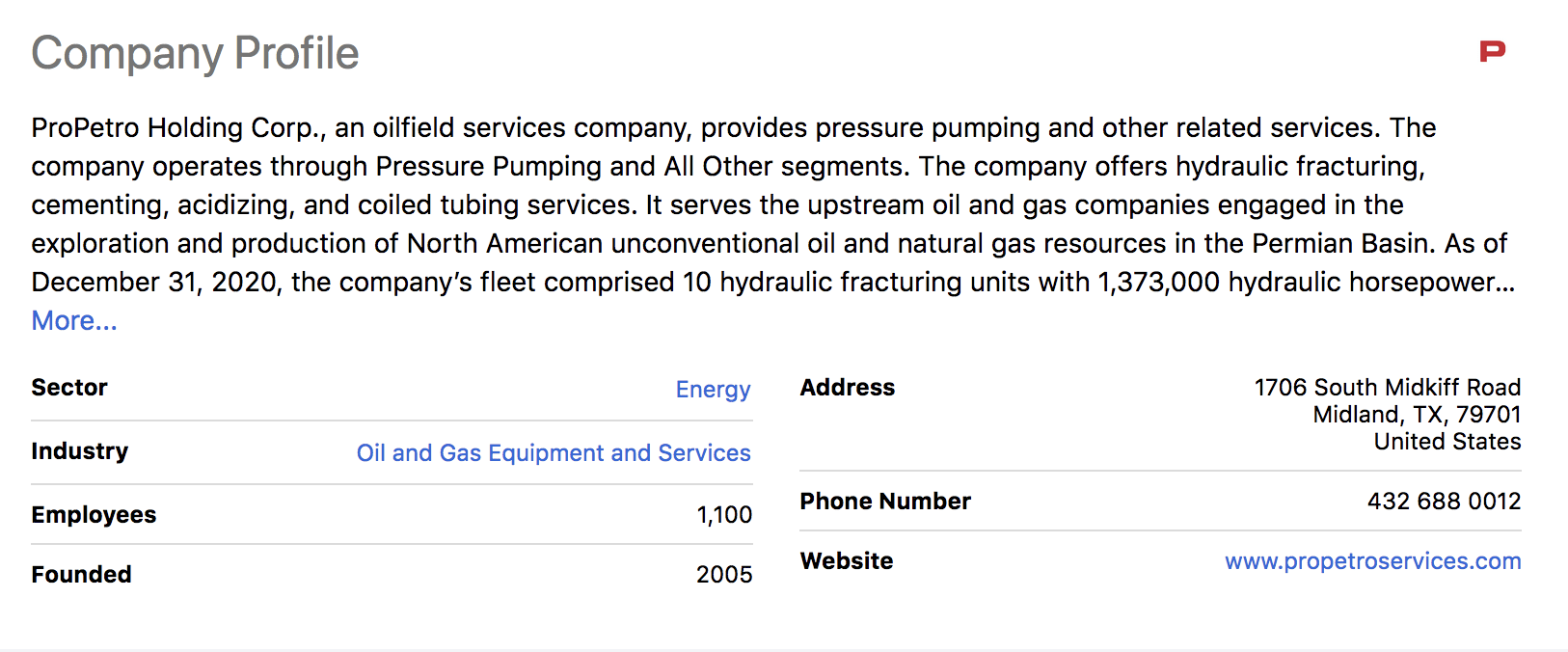This screenshot has width=1568, height=652.
Task: Click the Address label
Action: [848, 388]
